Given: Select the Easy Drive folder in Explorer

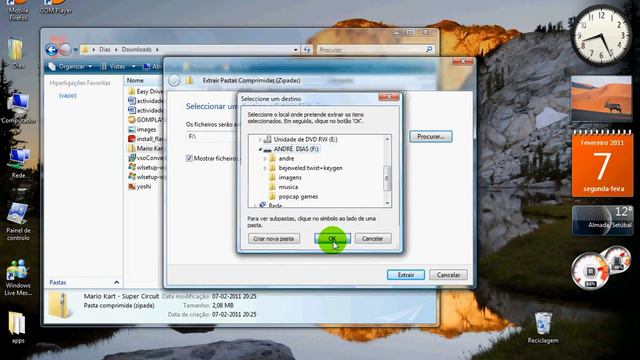Looking at the screenshot, I should (x=145, y=91).
